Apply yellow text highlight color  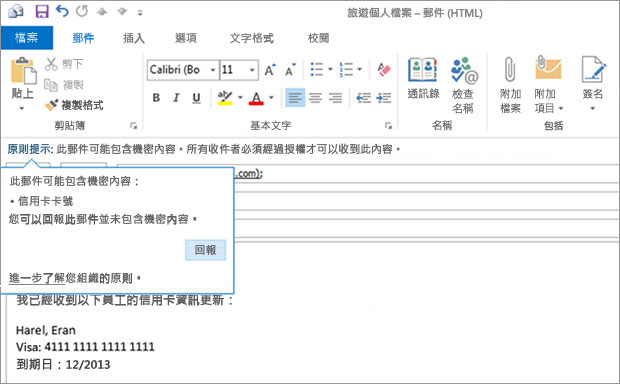225,98
